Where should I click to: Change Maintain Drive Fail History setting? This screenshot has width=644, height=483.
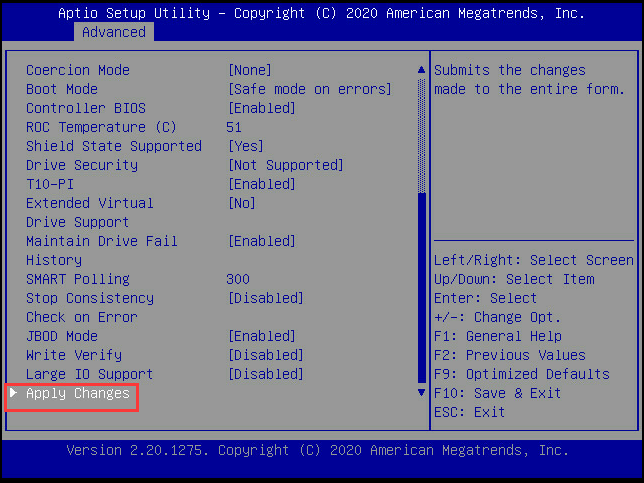tap(261, 241)
